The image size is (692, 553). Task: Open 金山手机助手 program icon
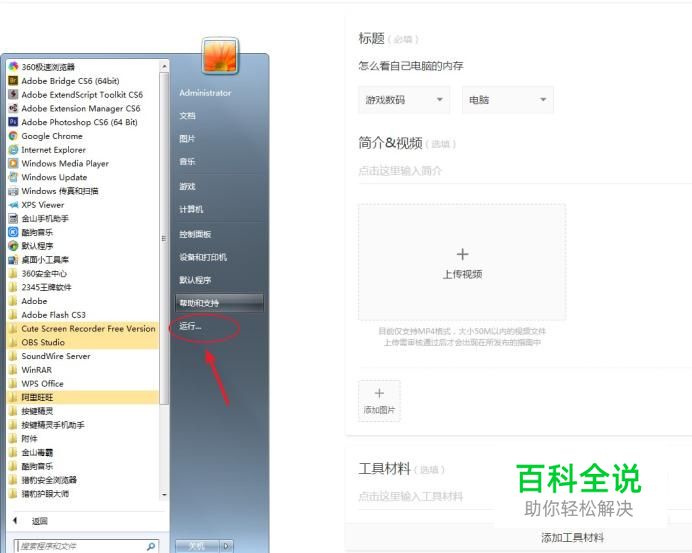13,218
